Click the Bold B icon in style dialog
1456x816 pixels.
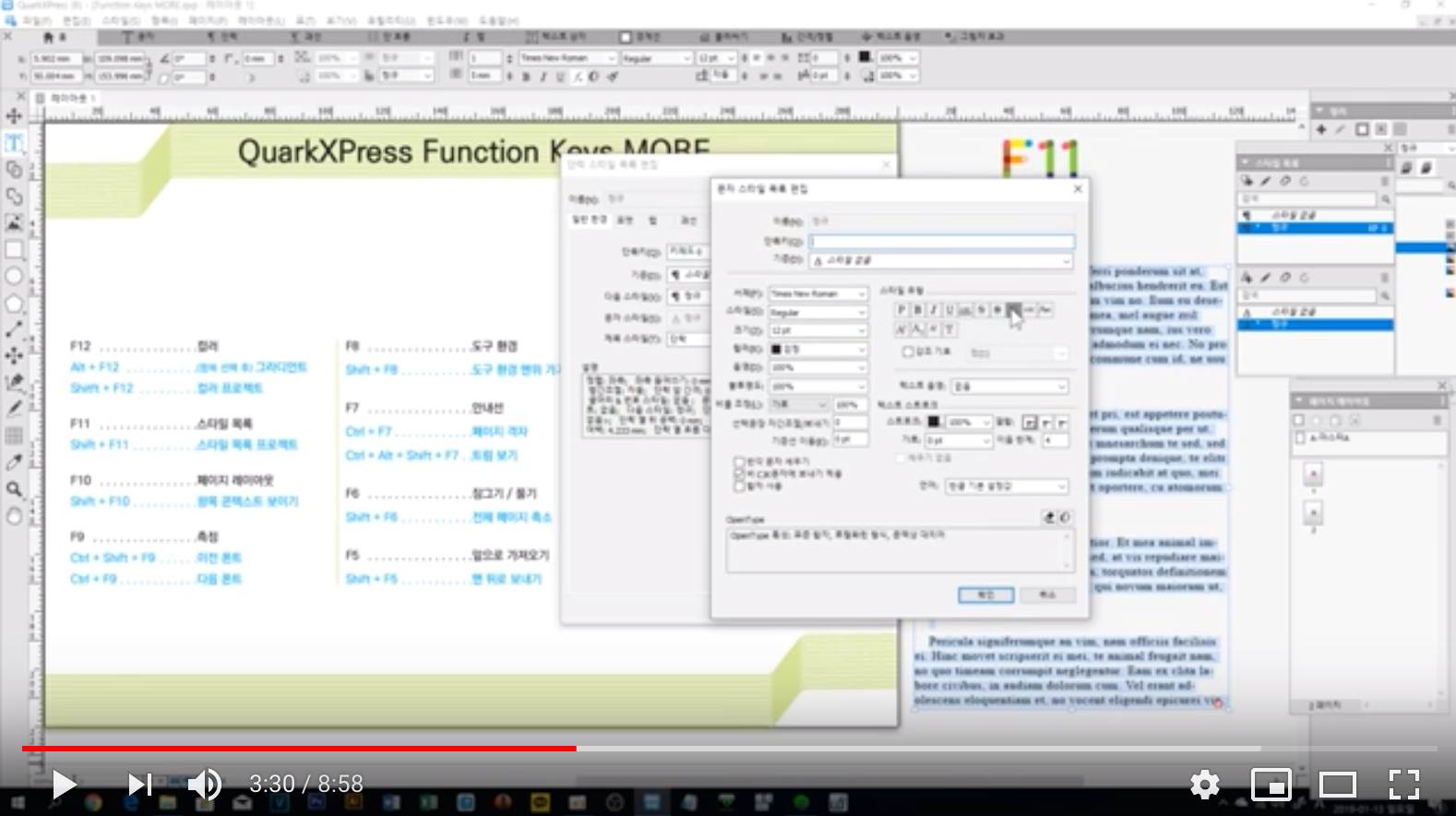pos(917,310)
